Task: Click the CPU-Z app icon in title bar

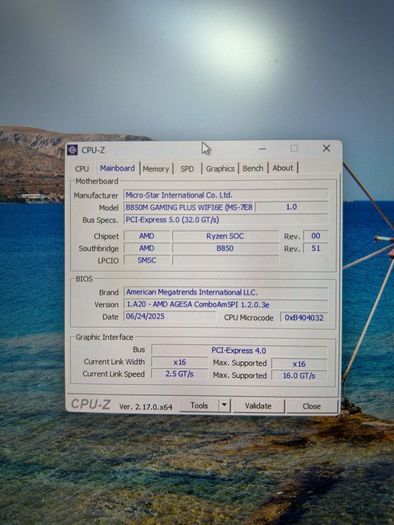Action: pyautogui.click(x=72, y=150)
